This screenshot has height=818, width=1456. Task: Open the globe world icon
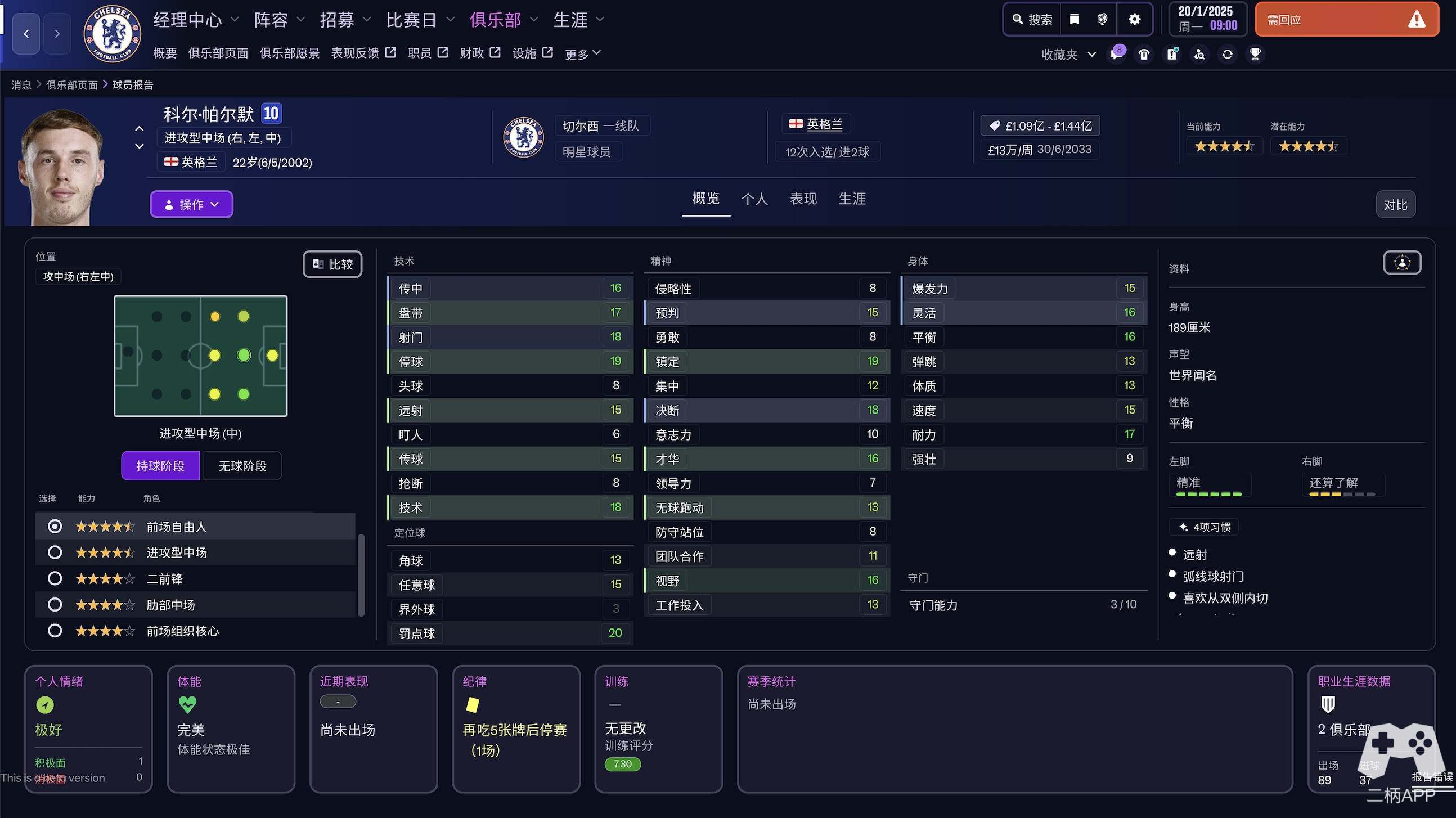pyautogui.click(x=1102, y=20)
